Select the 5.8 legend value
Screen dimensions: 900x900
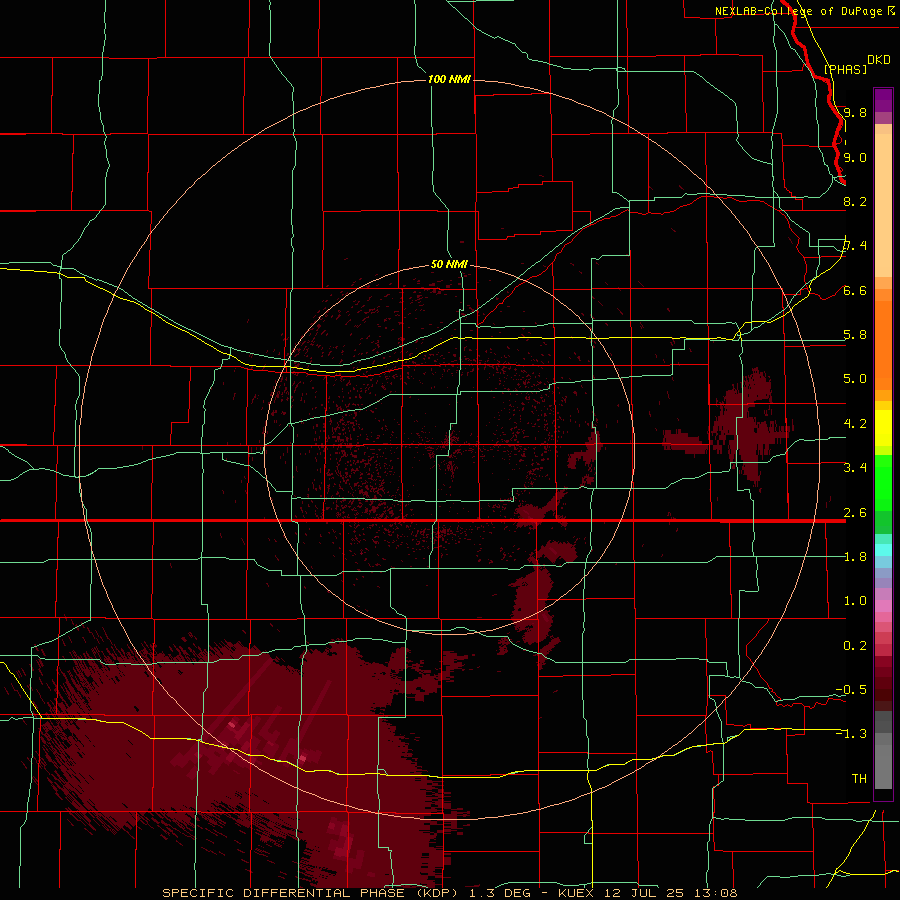[x=855, y=335]
